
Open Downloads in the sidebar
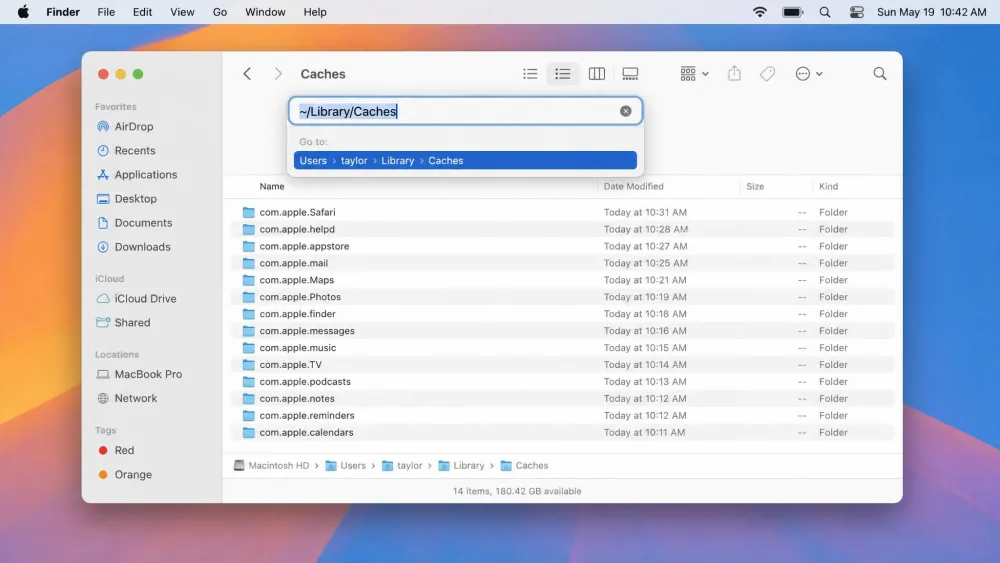(142, 247)
